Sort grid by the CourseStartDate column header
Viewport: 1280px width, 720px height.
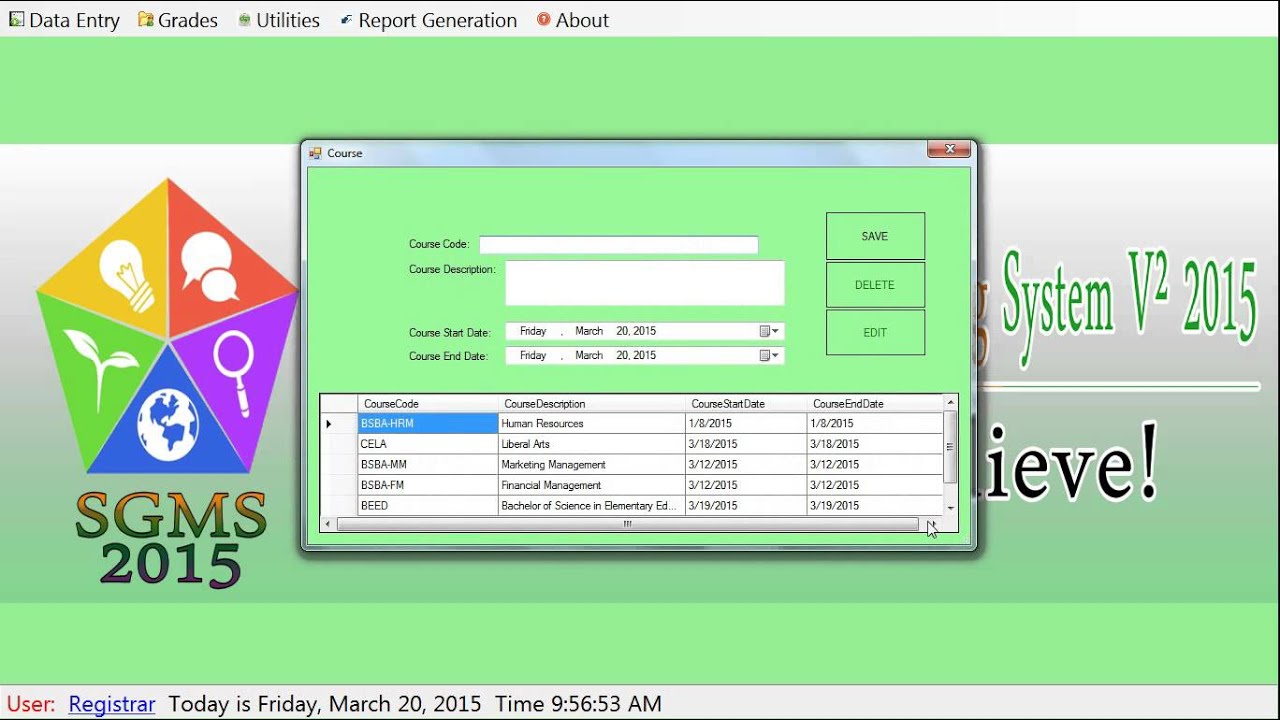(x=746, y=404)
